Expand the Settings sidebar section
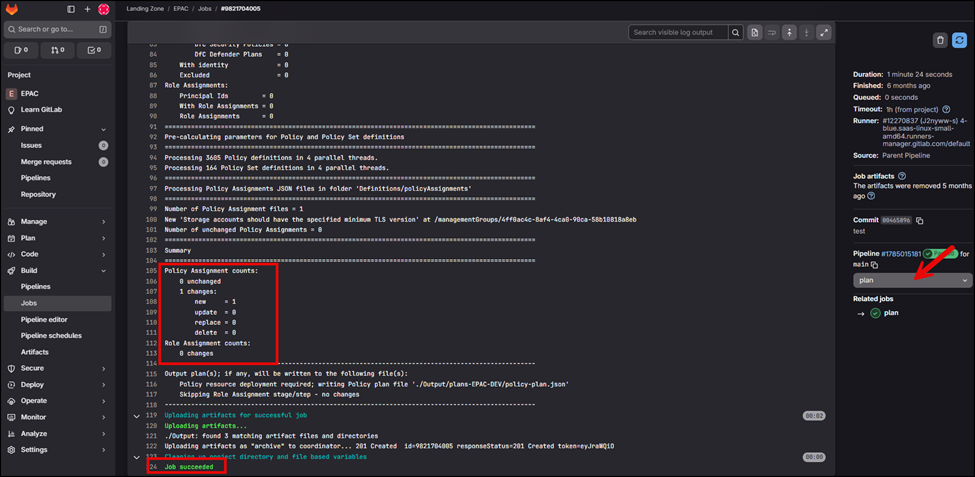 58,450
